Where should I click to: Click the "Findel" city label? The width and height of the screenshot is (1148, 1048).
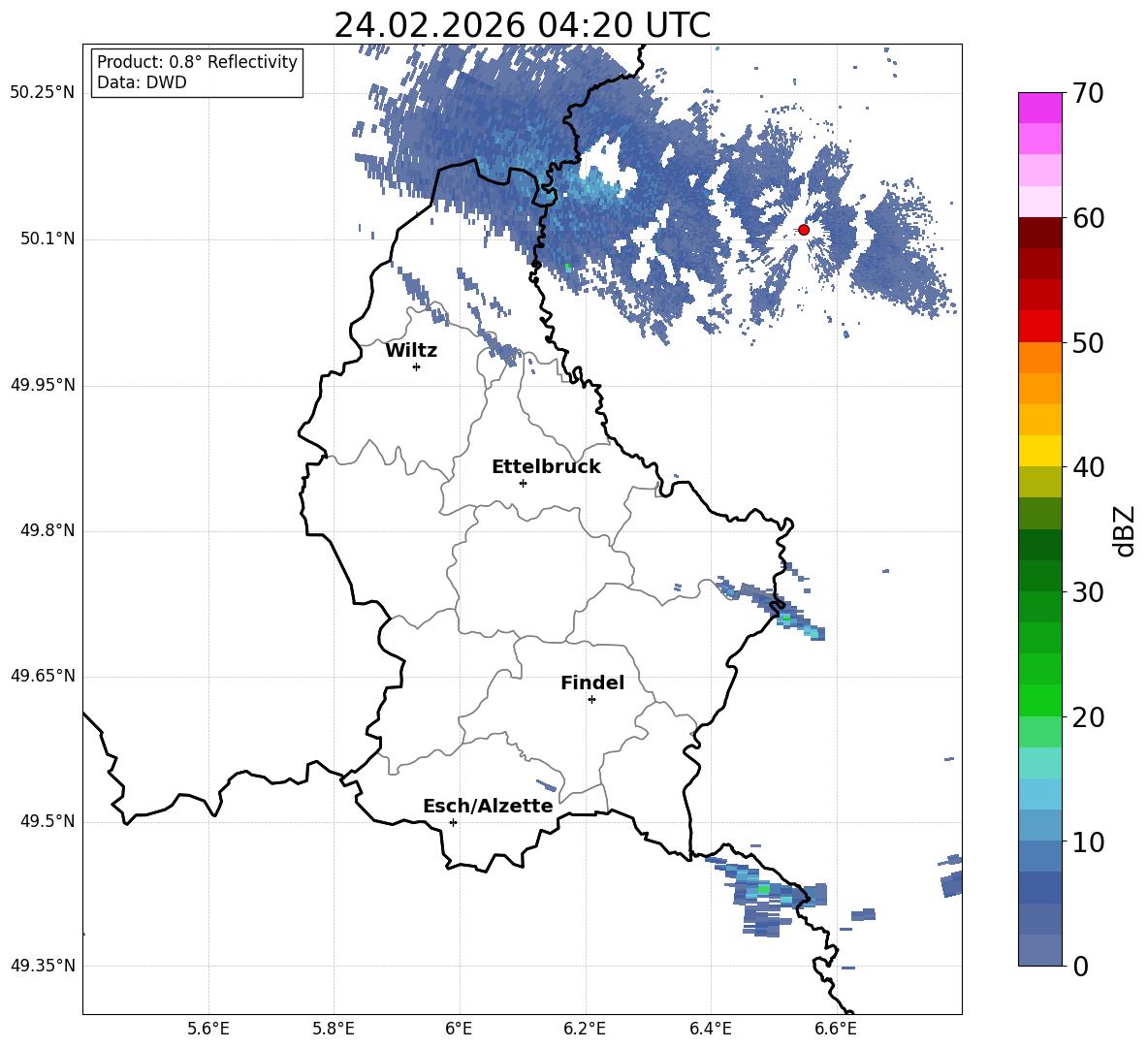592,683
